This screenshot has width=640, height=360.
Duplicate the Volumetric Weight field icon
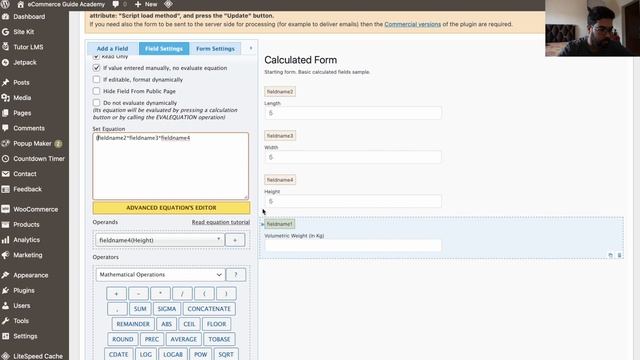(611, 255)
